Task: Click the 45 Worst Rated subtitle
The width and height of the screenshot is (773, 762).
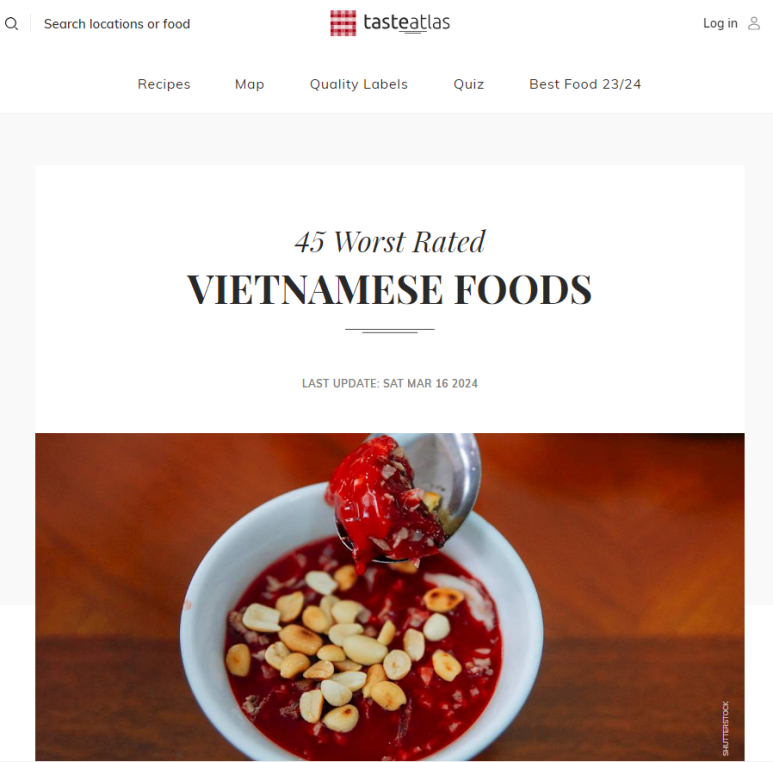Action: pos(390,242)
